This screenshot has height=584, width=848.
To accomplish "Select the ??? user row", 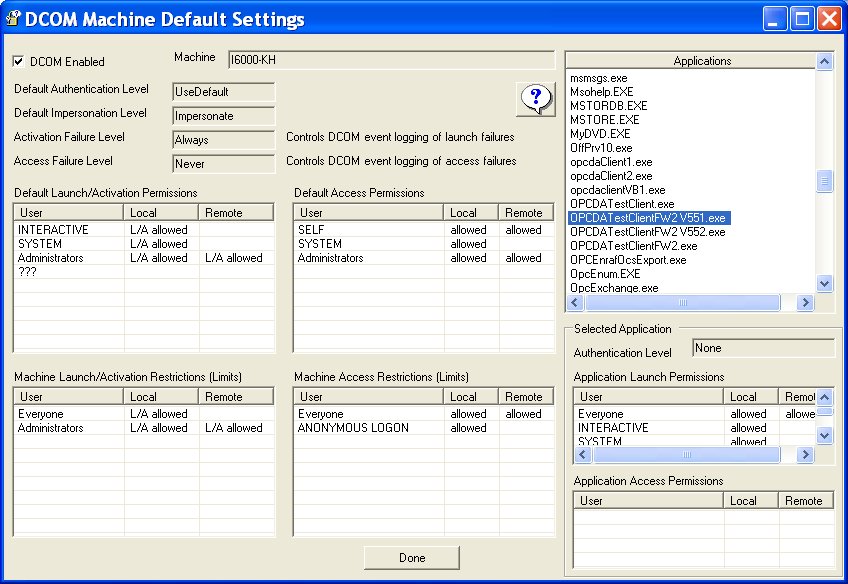I will (x=144, y=272).
